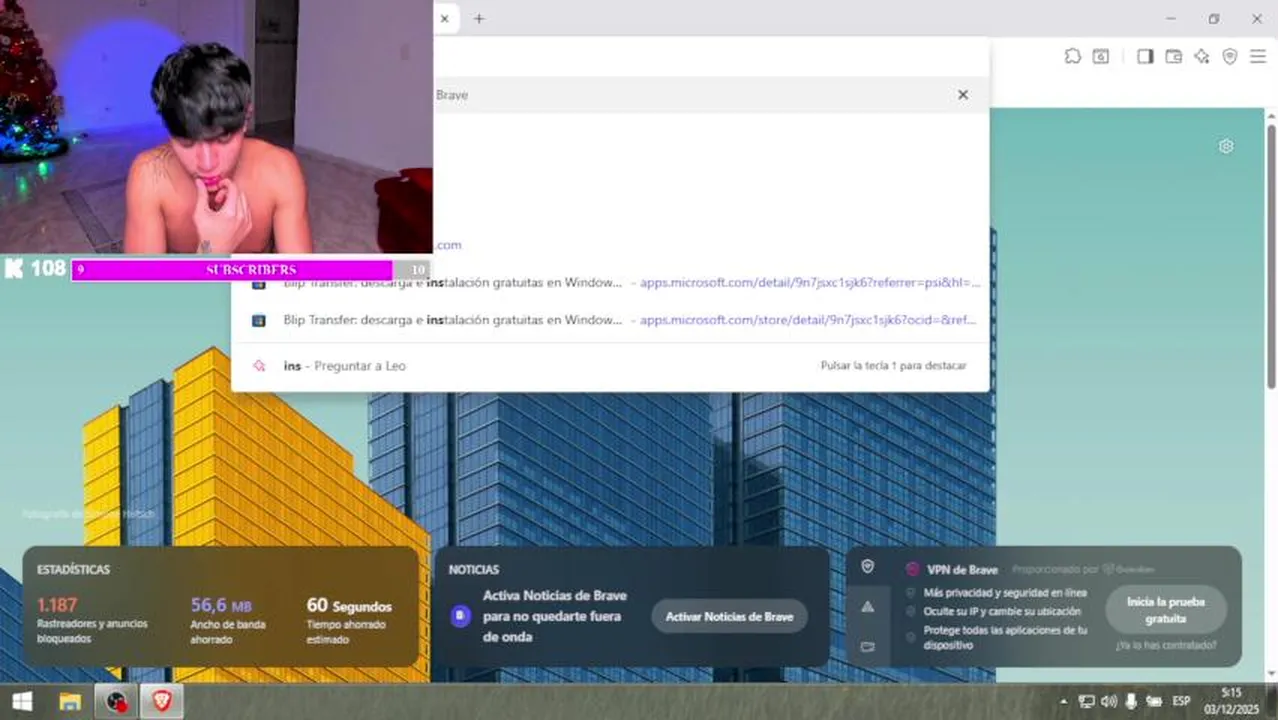This screenshot has width=1278, height=720.
Task: Select the Rewards triangle widget tab
Action: [x=867, y=607]
